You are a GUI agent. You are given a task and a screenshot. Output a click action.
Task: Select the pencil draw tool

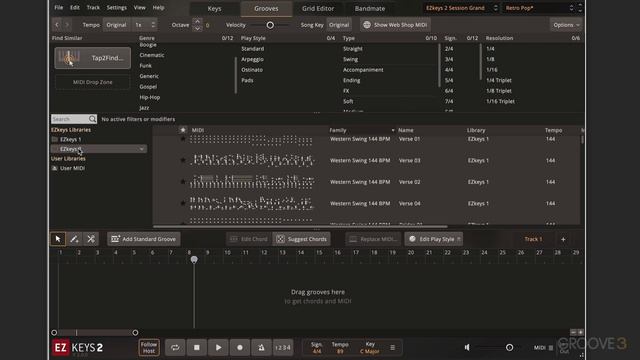tap(74, 239)
